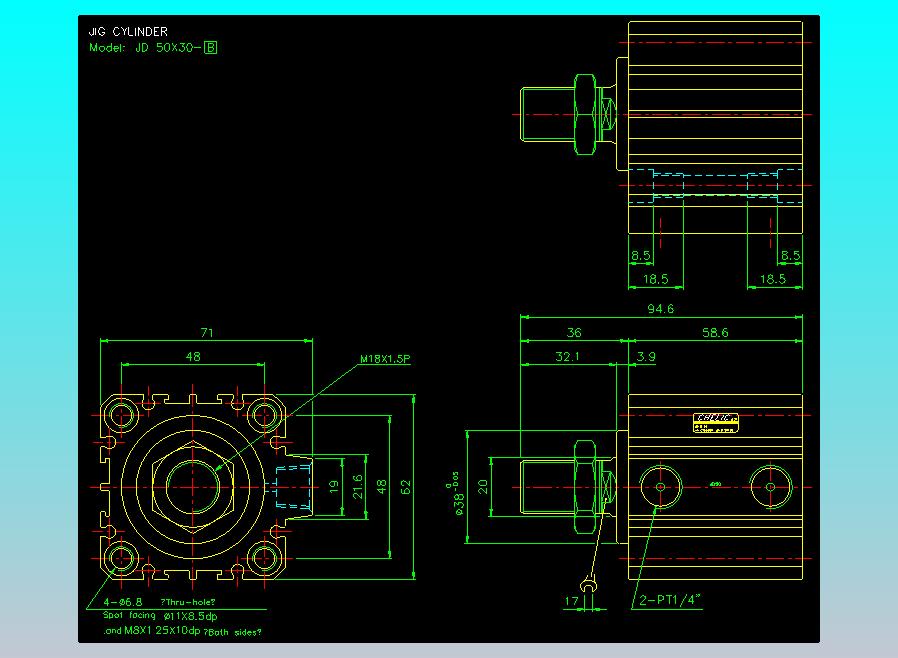
Task: Select the M8X1.25X10dp thread note
Action: (162, 631)
